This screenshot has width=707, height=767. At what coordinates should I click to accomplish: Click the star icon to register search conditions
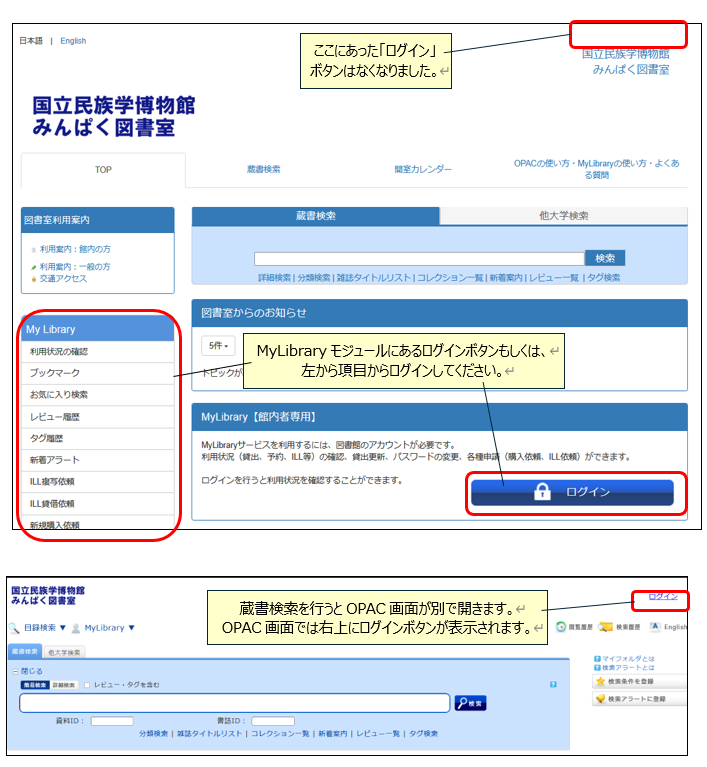601,681
